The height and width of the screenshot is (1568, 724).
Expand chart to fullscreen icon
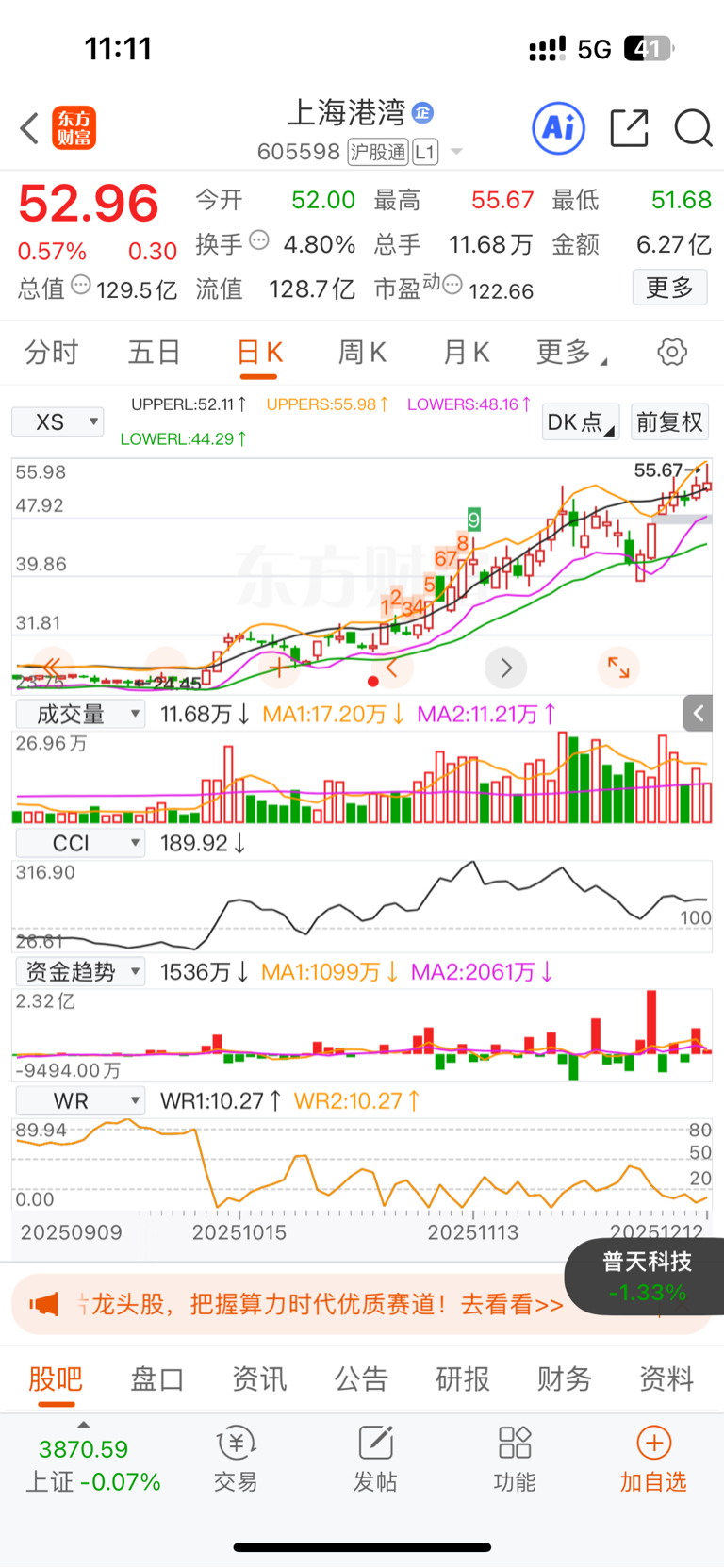tap(618, 668)
